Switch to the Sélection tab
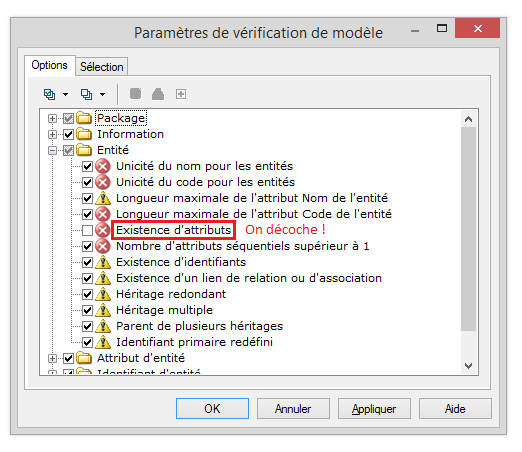This screenshot has height=452, width=522. pos(102,67)
